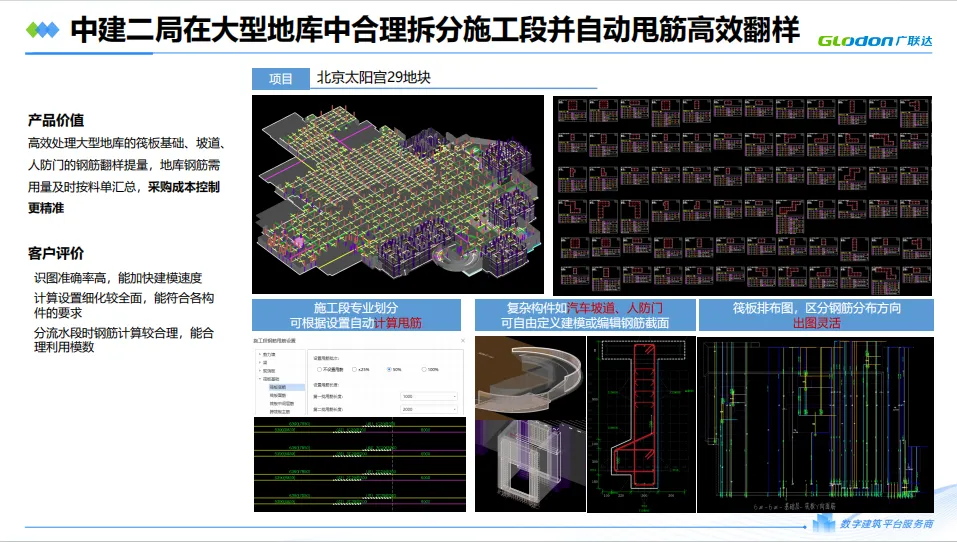
Task: Close the 施工段钢筋甩筋设置 dialog
Action: [x=463, y=341]
